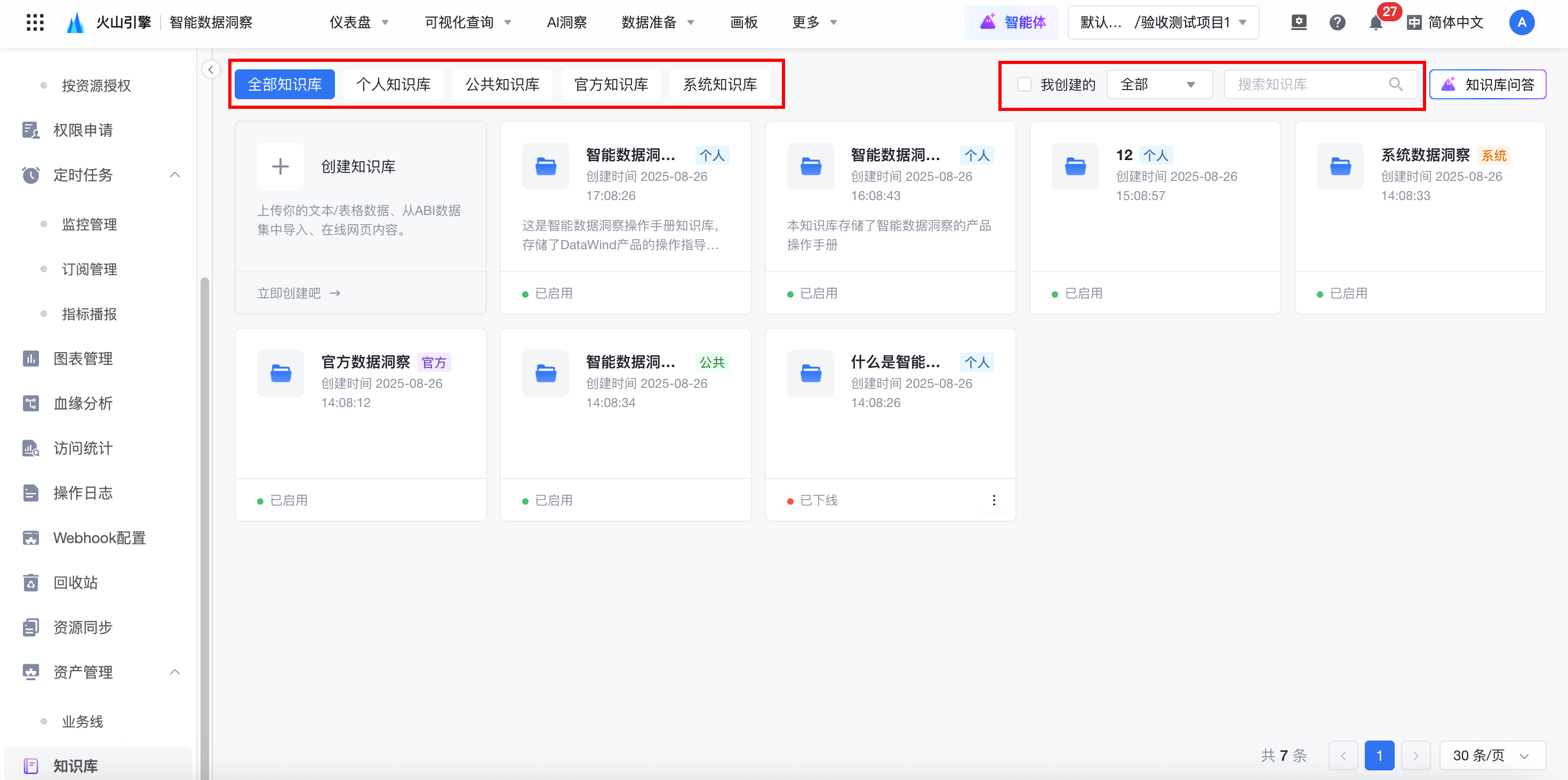Collapse sidebar using the arrow handle
The height and width of the screenshot is (780, 1568).
click(211, 69)
